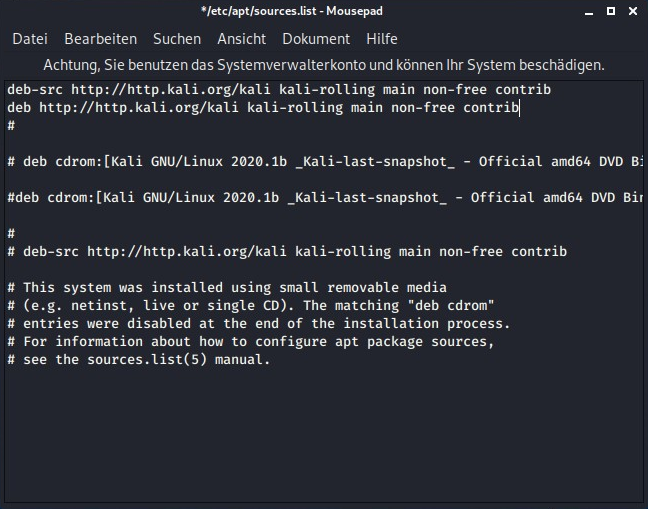Minimize the Mousepad window
648x509 pixels.
pyautogui.click(x=589, y=11)
